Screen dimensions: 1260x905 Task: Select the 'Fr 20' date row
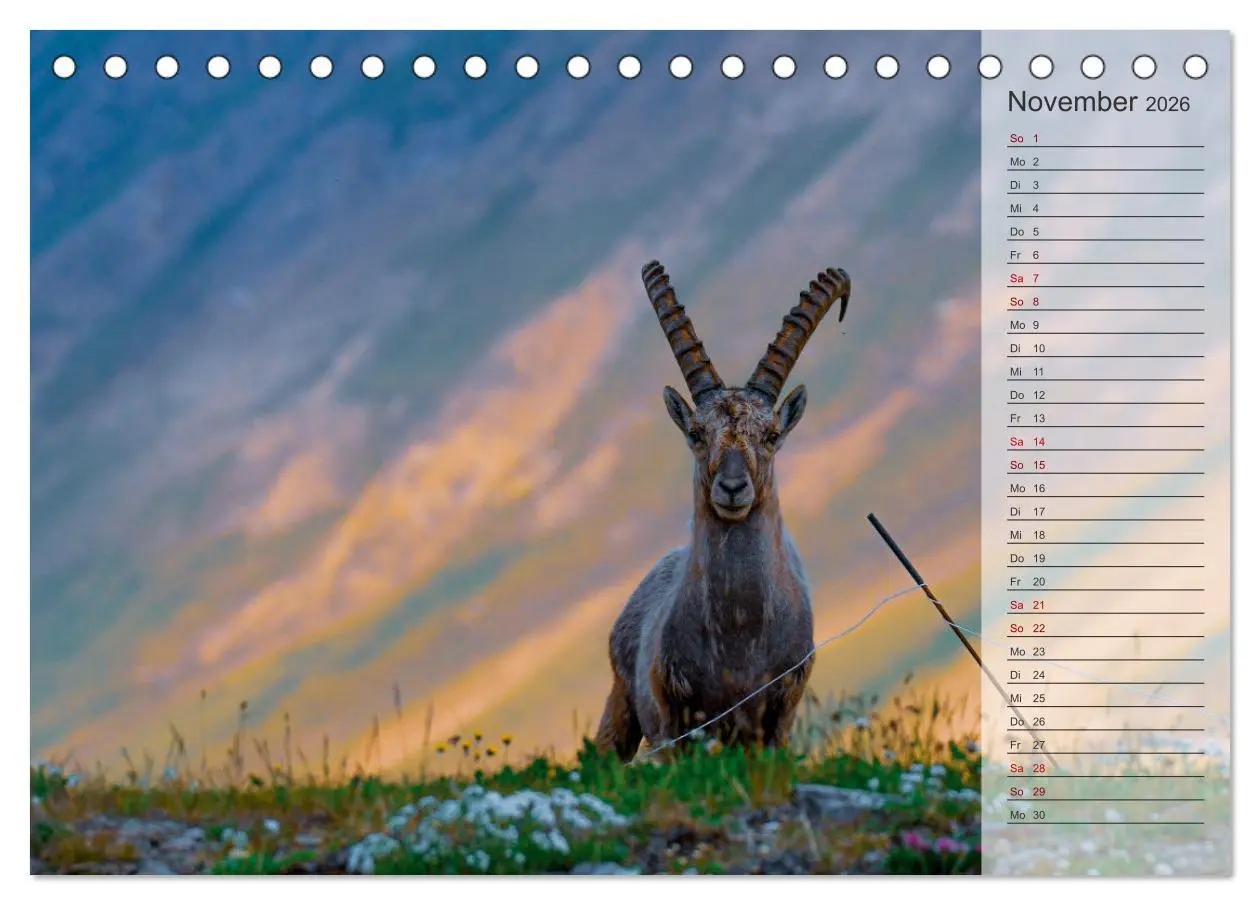(1105, 581)
